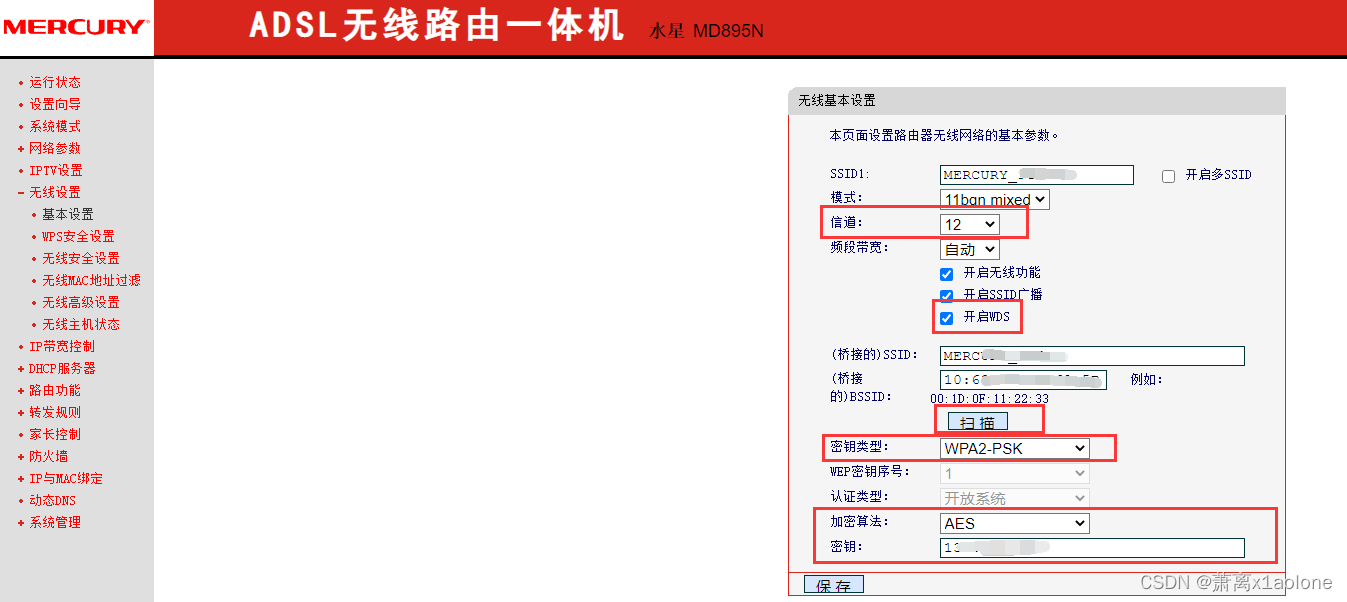1347x602 pixels.
Task: Open 系统模式 in the sidebar
Action: tap(55, 126)
